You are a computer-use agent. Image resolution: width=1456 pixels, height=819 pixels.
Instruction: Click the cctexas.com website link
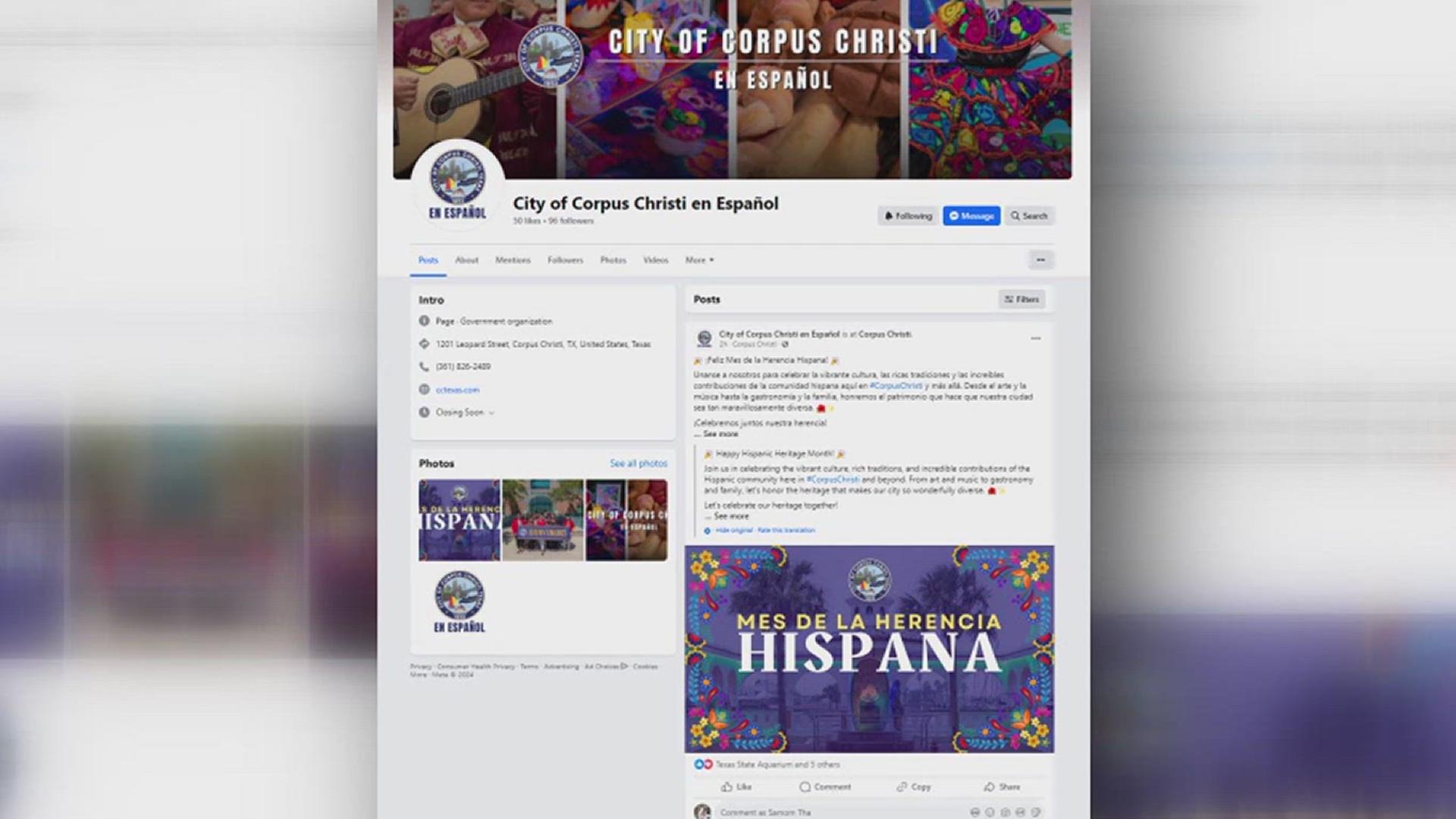coord(457,390)
